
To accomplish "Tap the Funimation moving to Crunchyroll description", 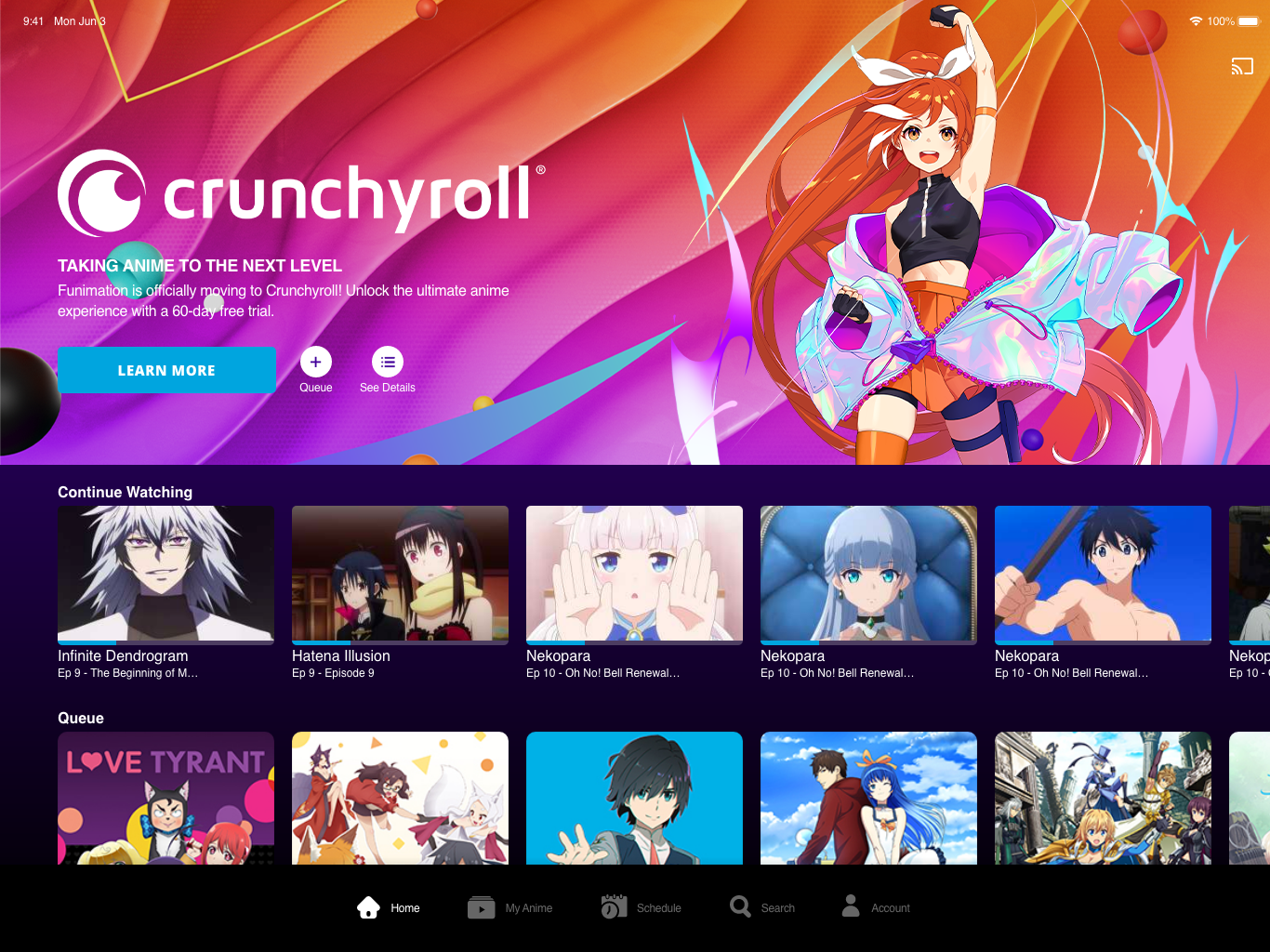I will click(284, 300).
